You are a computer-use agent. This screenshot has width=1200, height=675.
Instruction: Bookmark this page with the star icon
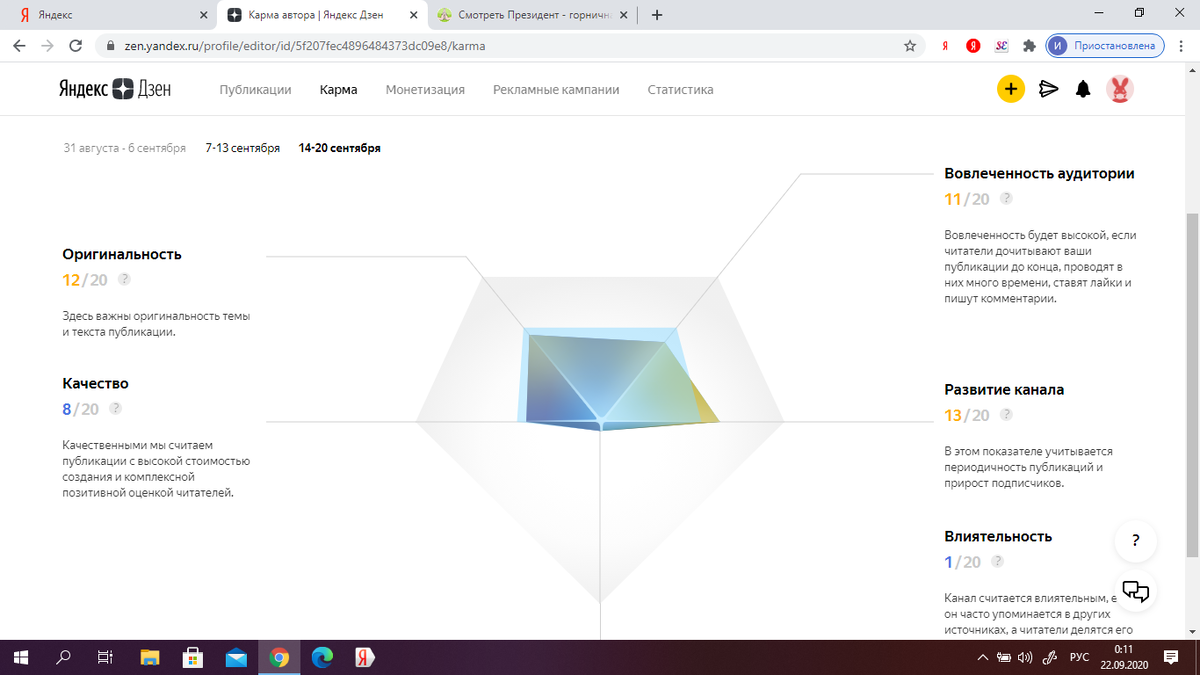click(x=909, y=45)
